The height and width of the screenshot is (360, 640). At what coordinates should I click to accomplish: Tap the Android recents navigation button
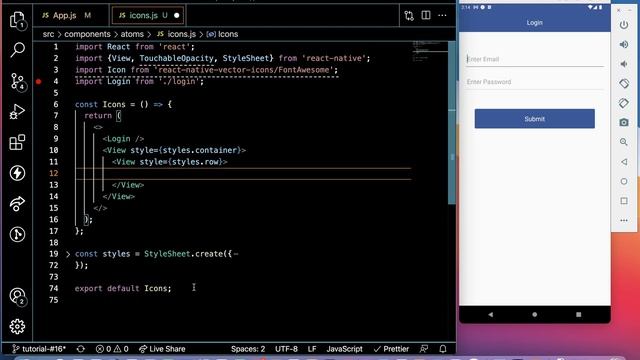pos(578,315)
